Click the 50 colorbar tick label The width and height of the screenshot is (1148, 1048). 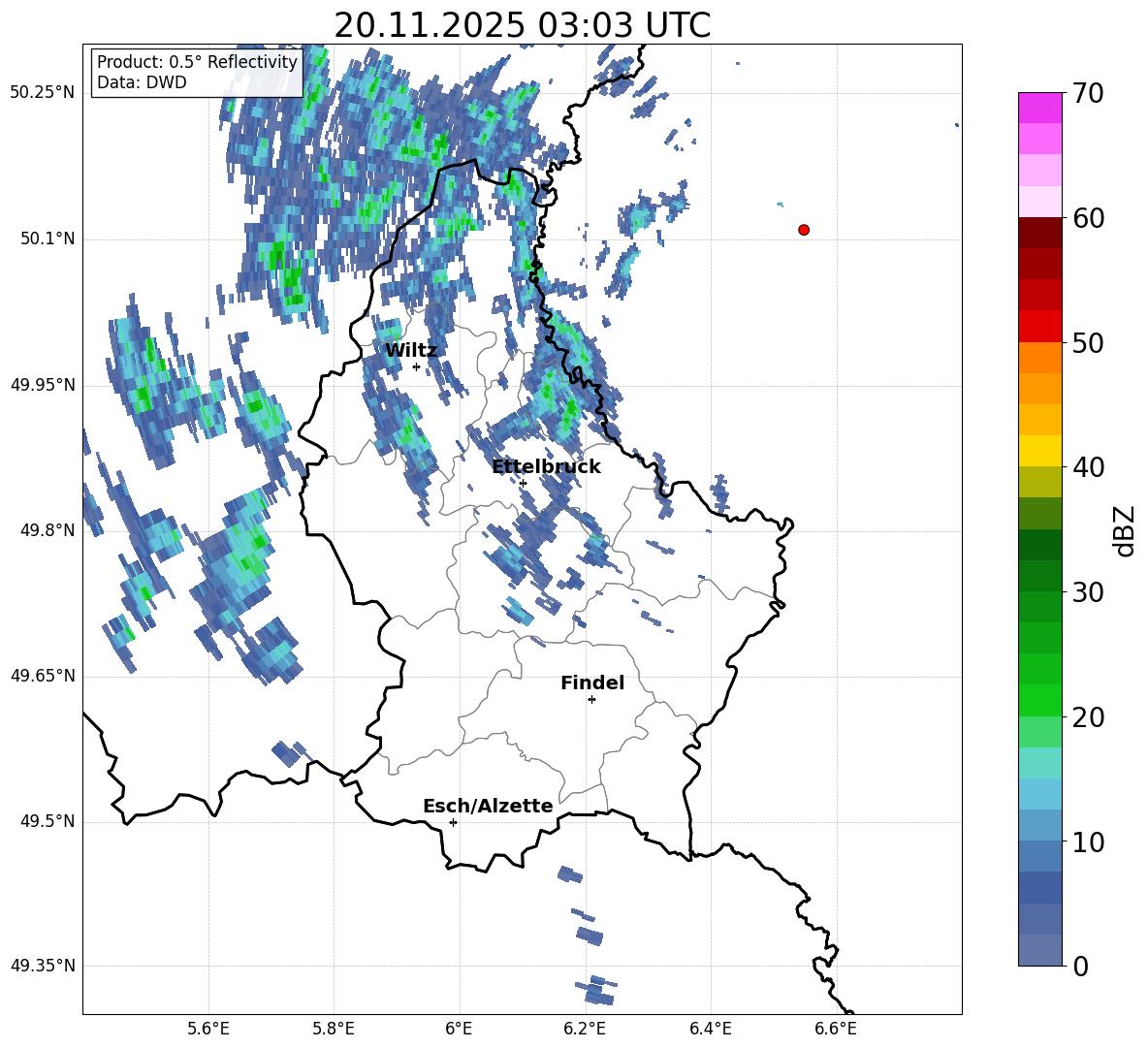(x=1087, y=343)
